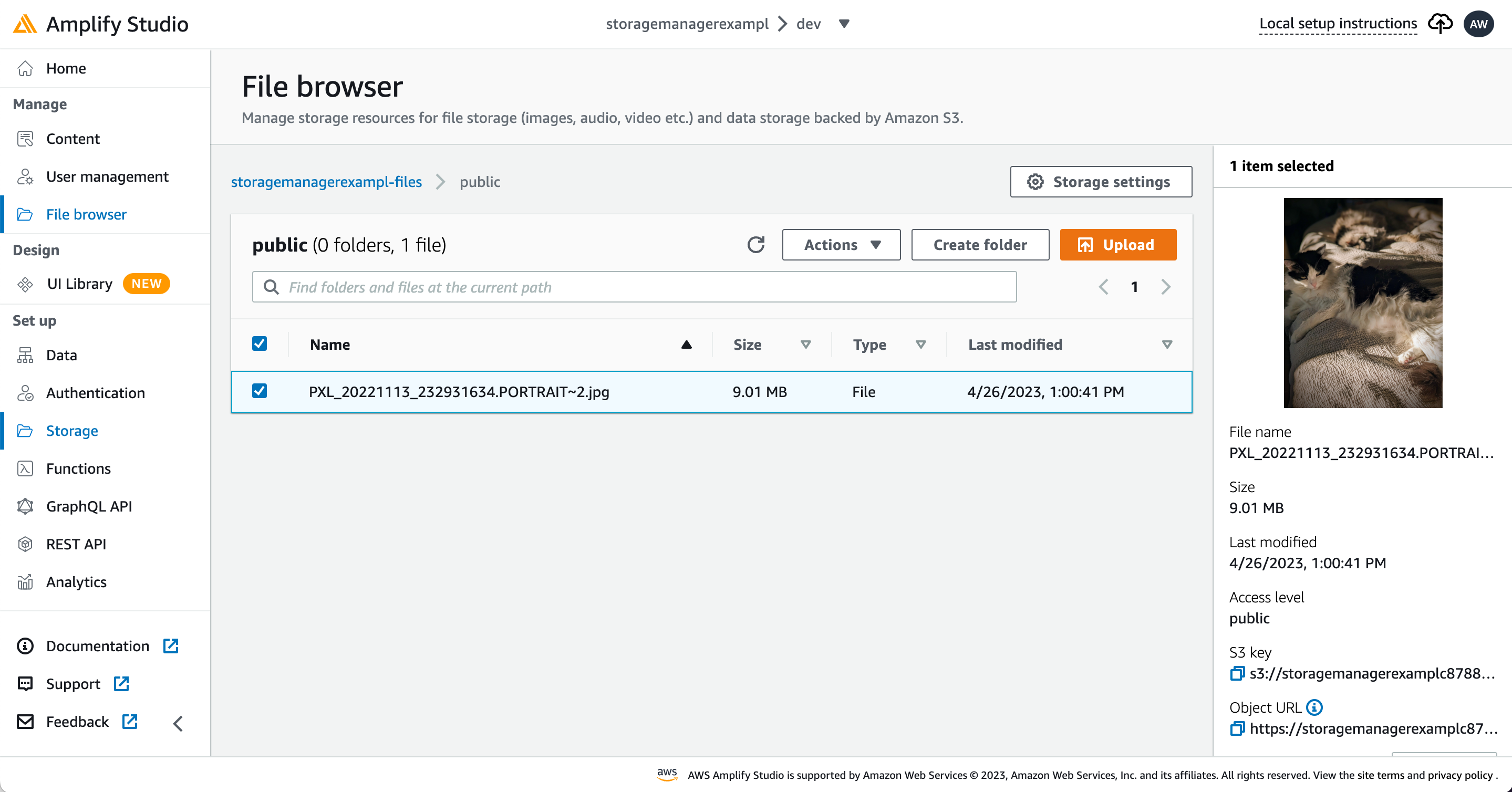This screenshot has height=792, width=1512.
Task: Click the selected cat photo thumbnail
Action: (x=1363, y=303)
